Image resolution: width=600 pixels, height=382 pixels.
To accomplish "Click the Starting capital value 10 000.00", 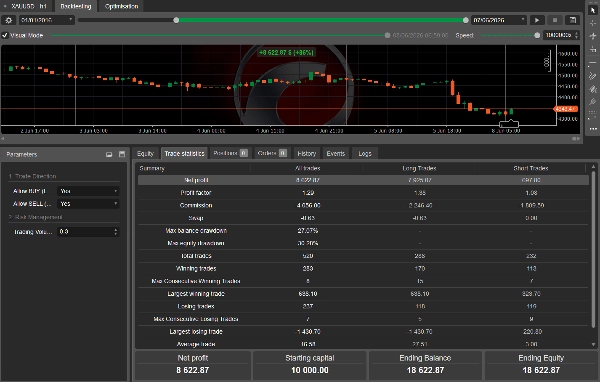I will tap(310, 370).
